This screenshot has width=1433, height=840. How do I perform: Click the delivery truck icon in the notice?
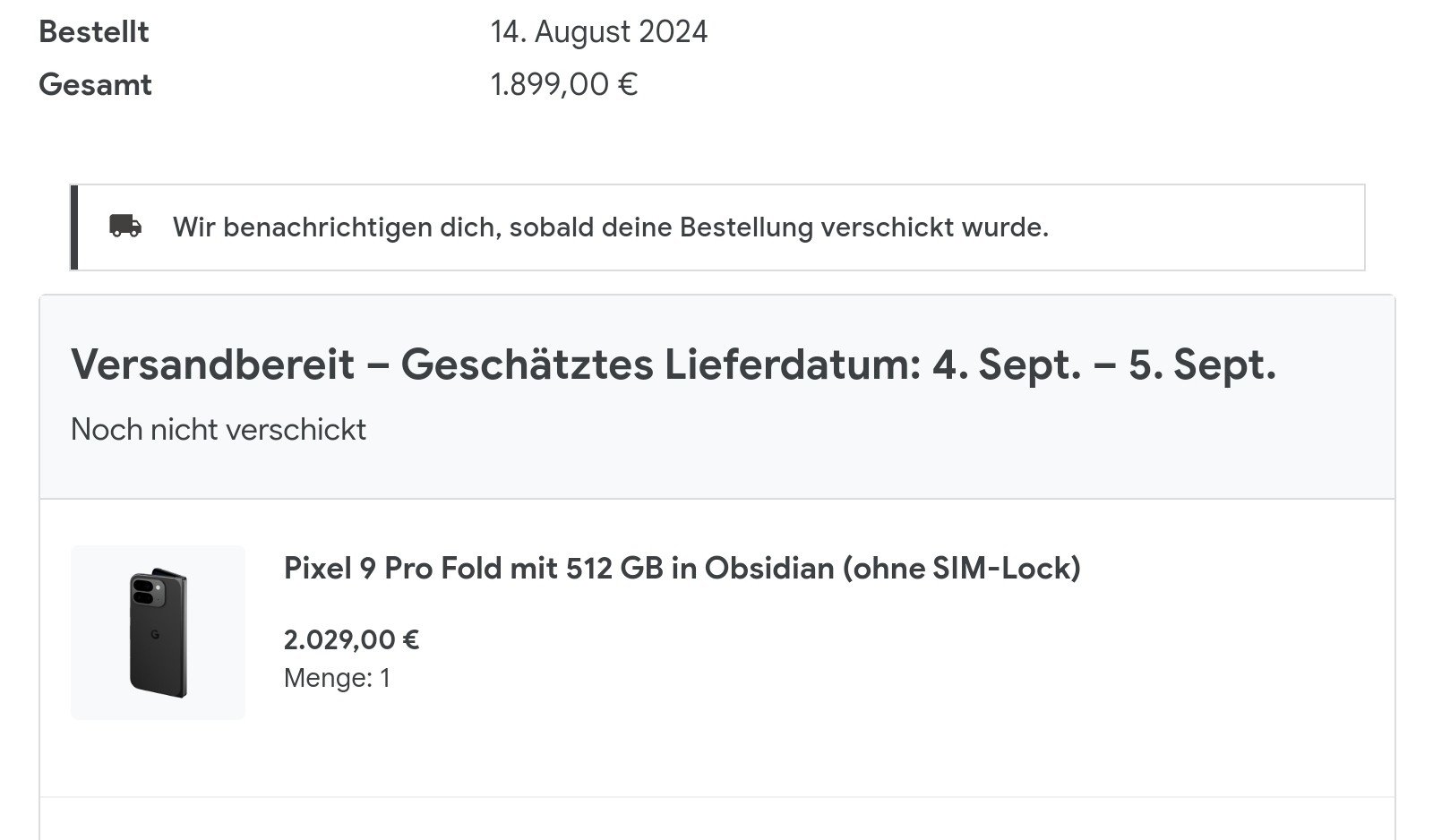tap(125, 226)
